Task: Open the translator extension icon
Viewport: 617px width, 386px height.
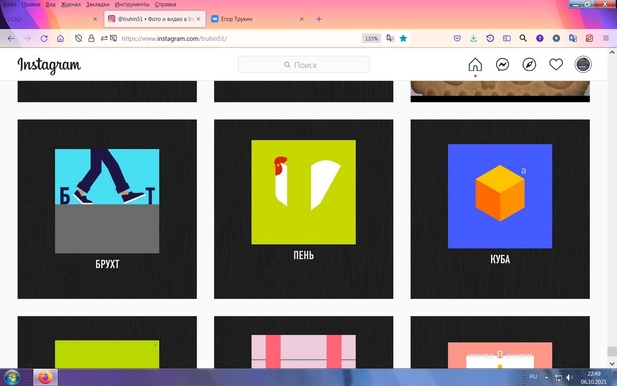Action: (573, 38)
